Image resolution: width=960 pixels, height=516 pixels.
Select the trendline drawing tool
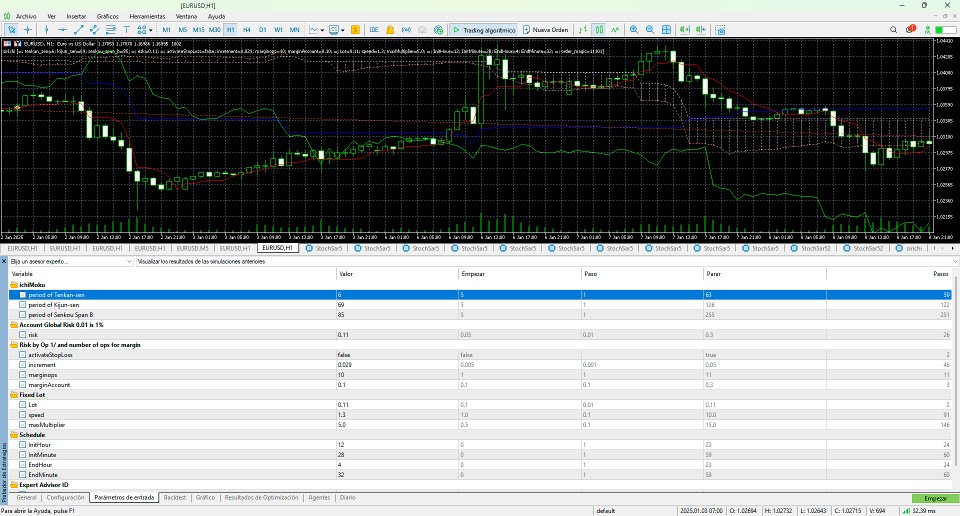(x=79, y=30)
